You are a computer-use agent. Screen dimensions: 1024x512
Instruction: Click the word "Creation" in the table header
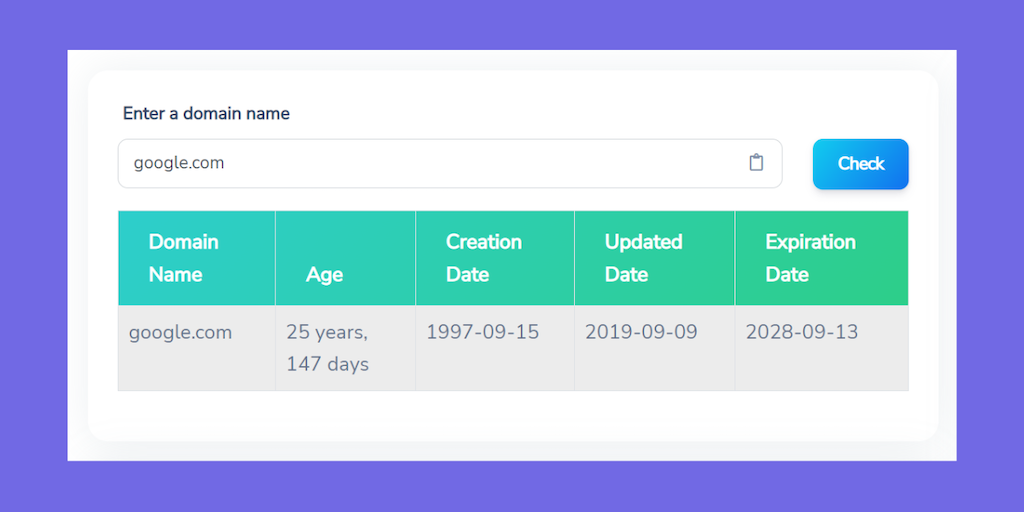tap(484, 242)
